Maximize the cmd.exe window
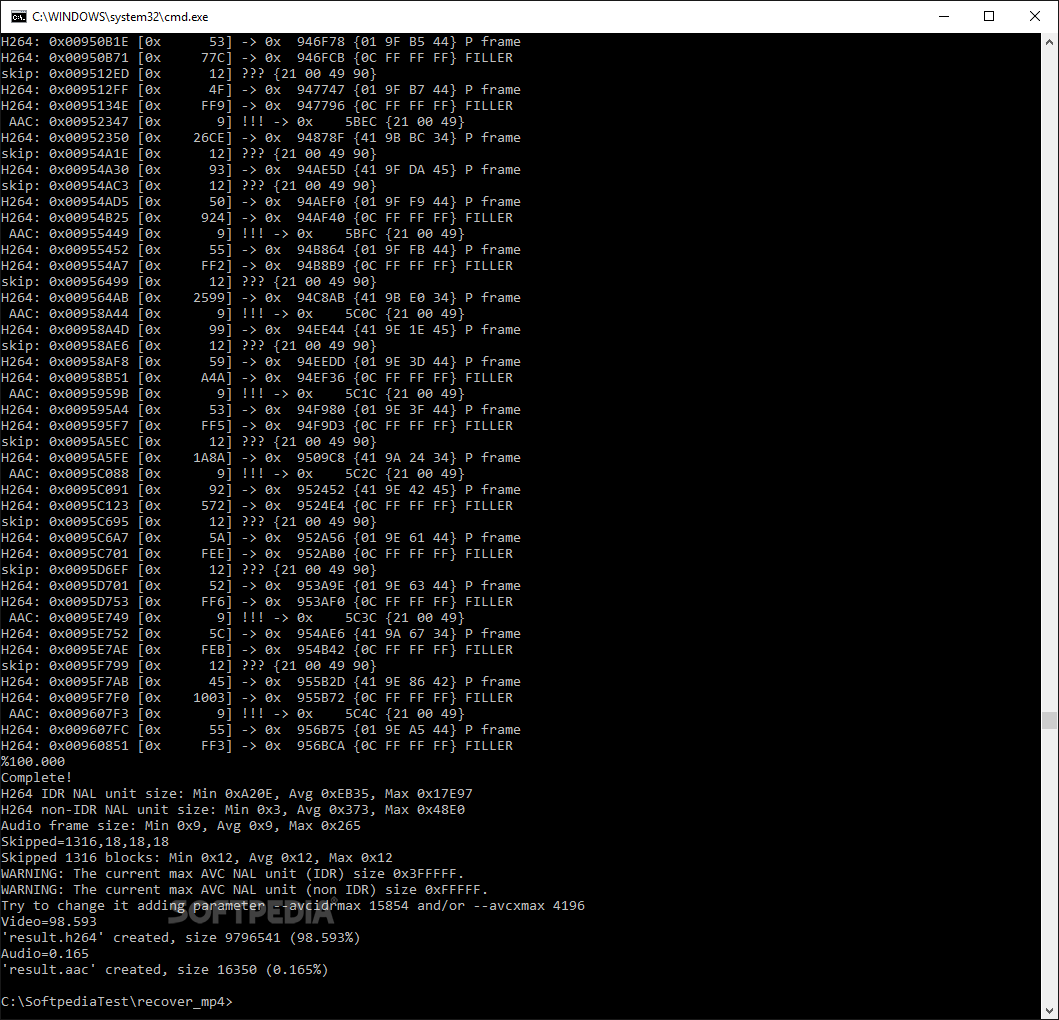The height and width of the screenshot is (1020, 1059). (989, 16)
